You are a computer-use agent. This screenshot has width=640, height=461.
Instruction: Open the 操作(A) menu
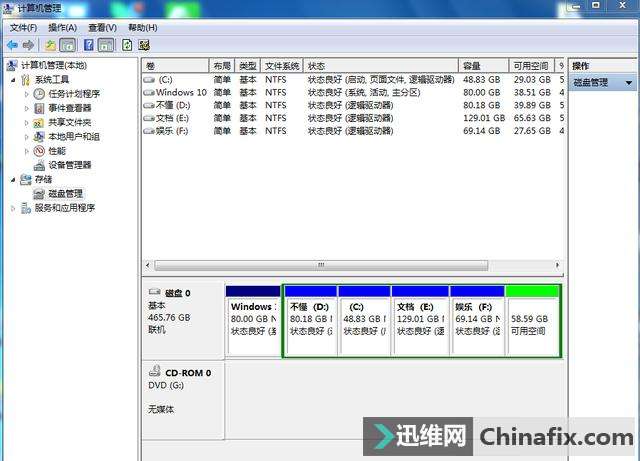62,28
